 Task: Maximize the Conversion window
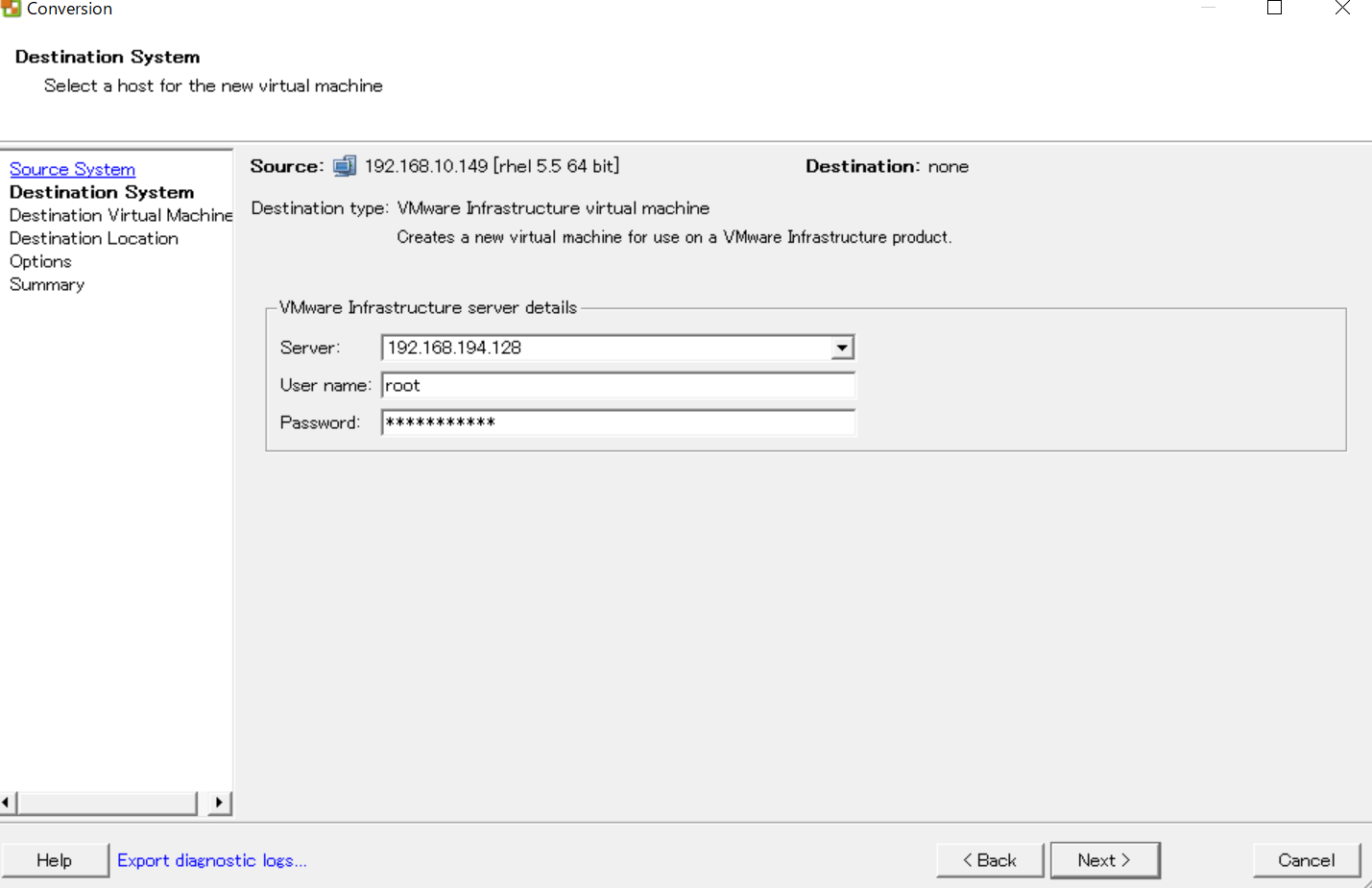(1274, 9)
